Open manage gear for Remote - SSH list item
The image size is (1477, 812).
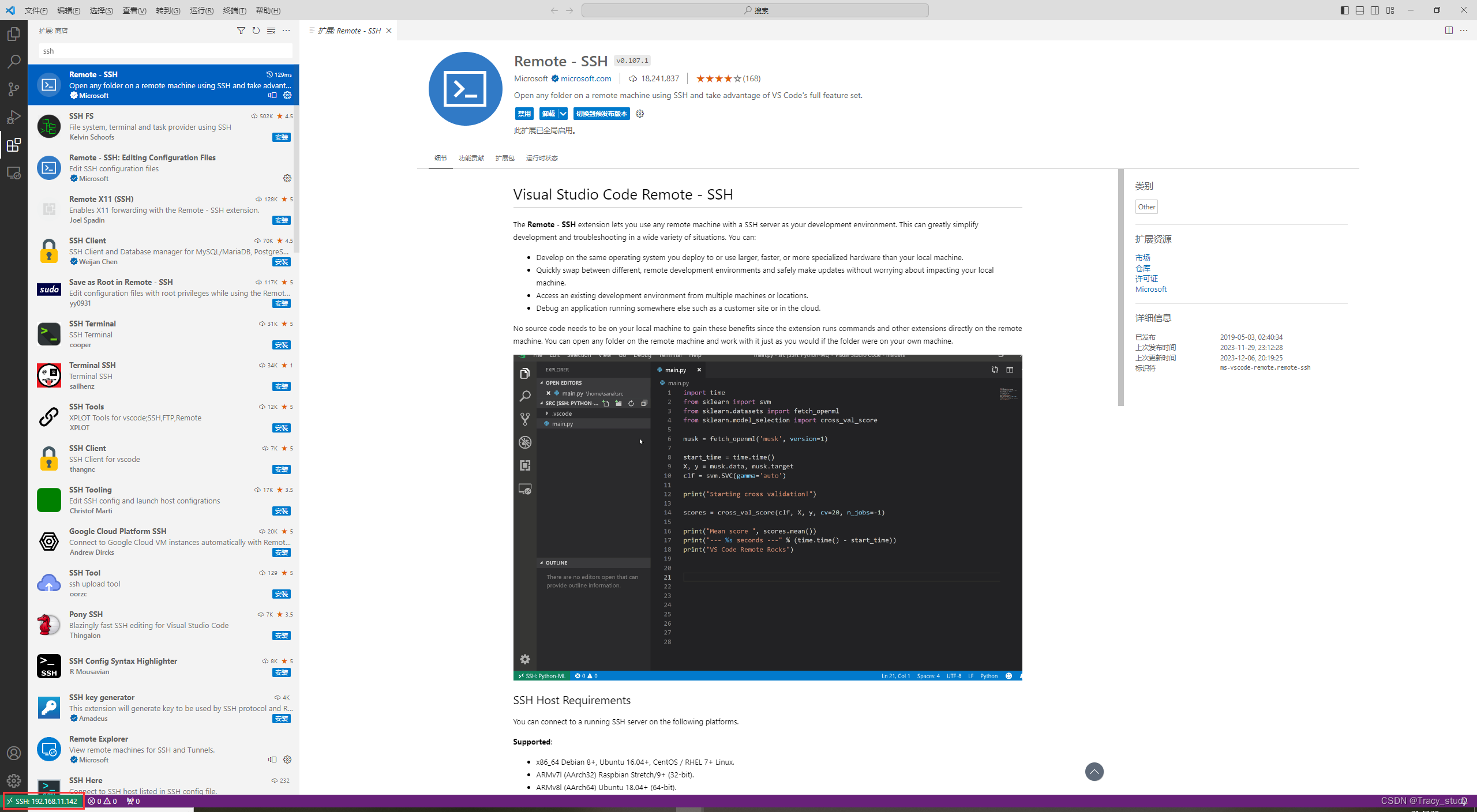[287, 95]
